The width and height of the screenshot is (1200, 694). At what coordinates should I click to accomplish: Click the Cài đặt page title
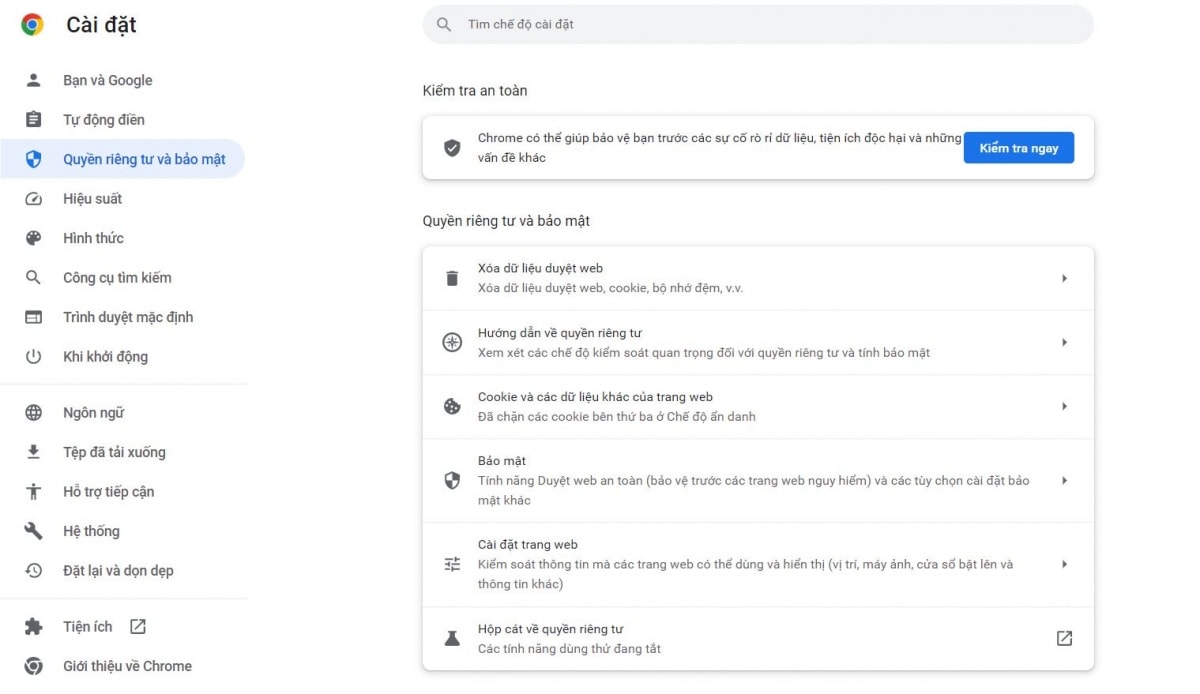[x=101, y=25]
